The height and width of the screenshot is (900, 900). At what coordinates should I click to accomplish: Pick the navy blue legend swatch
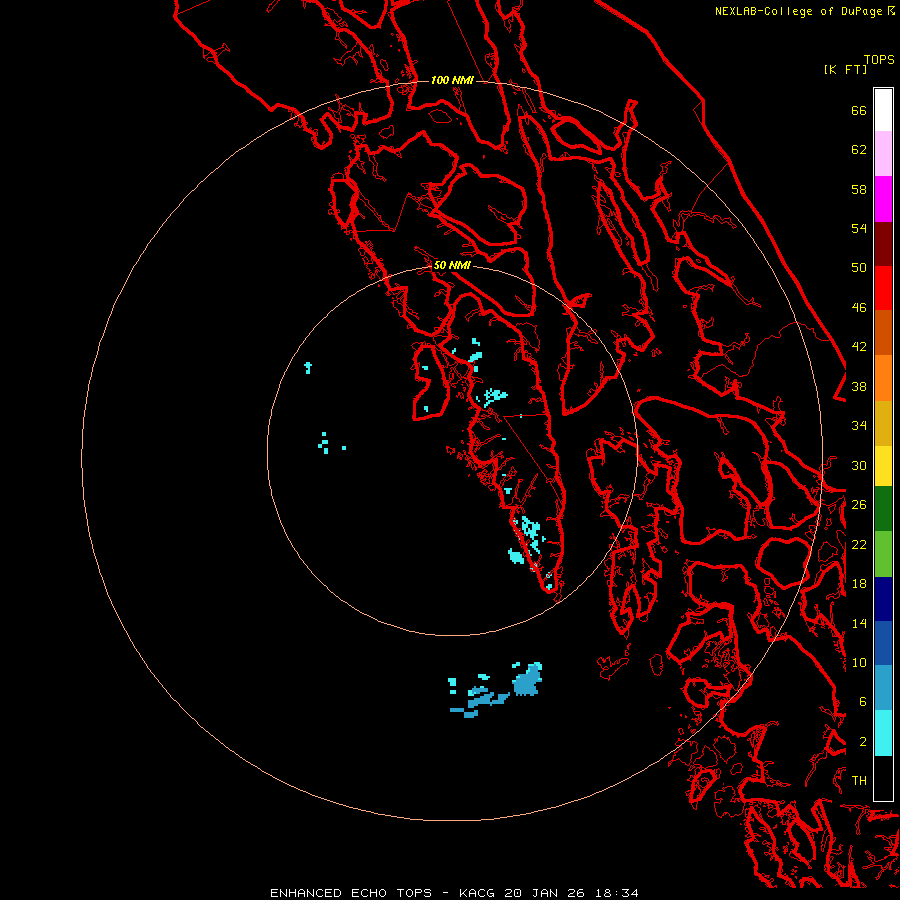pyautogui.click(x=883, y=599)
